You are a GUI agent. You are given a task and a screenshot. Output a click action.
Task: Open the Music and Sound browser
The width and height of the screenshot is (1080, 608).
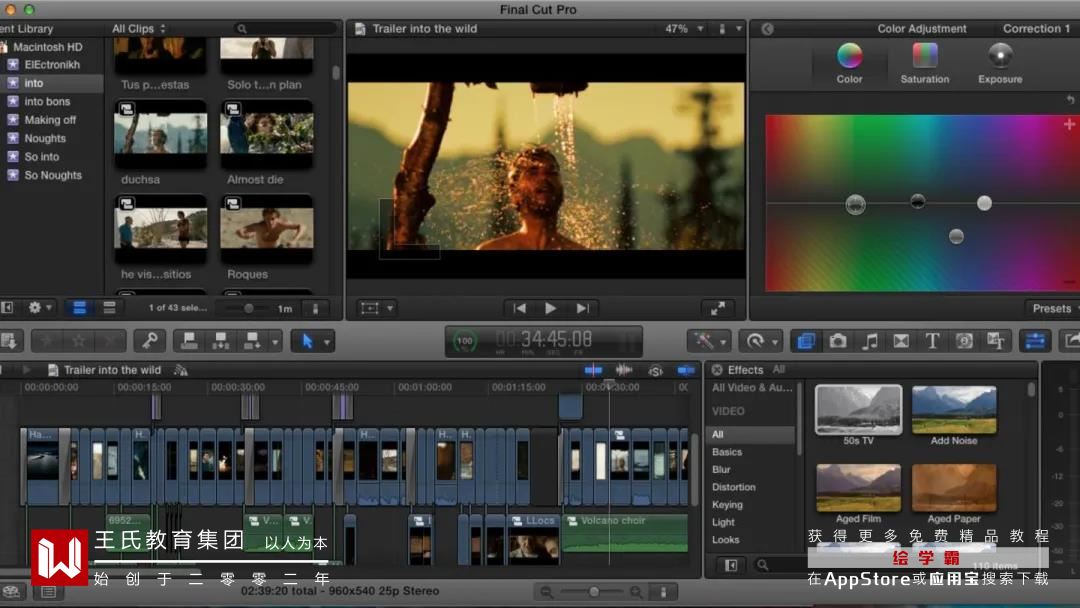870,341
